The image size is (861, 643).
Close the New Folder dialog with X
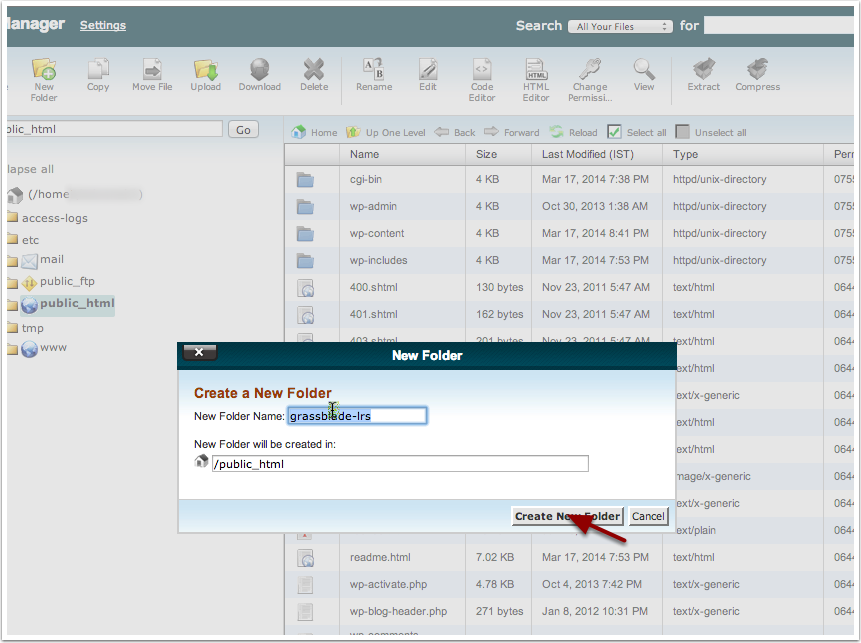point(198,353)
